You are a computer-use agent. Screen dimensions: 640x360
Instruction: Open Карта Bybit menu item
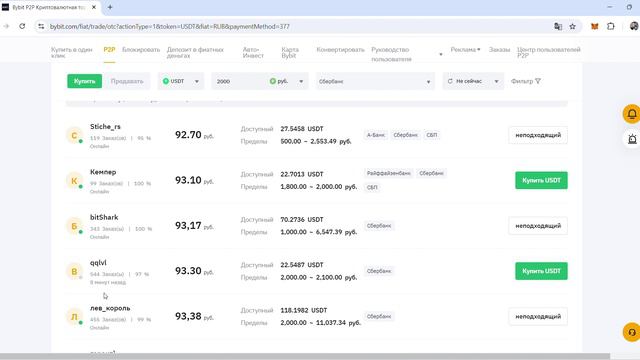point(290,52)
